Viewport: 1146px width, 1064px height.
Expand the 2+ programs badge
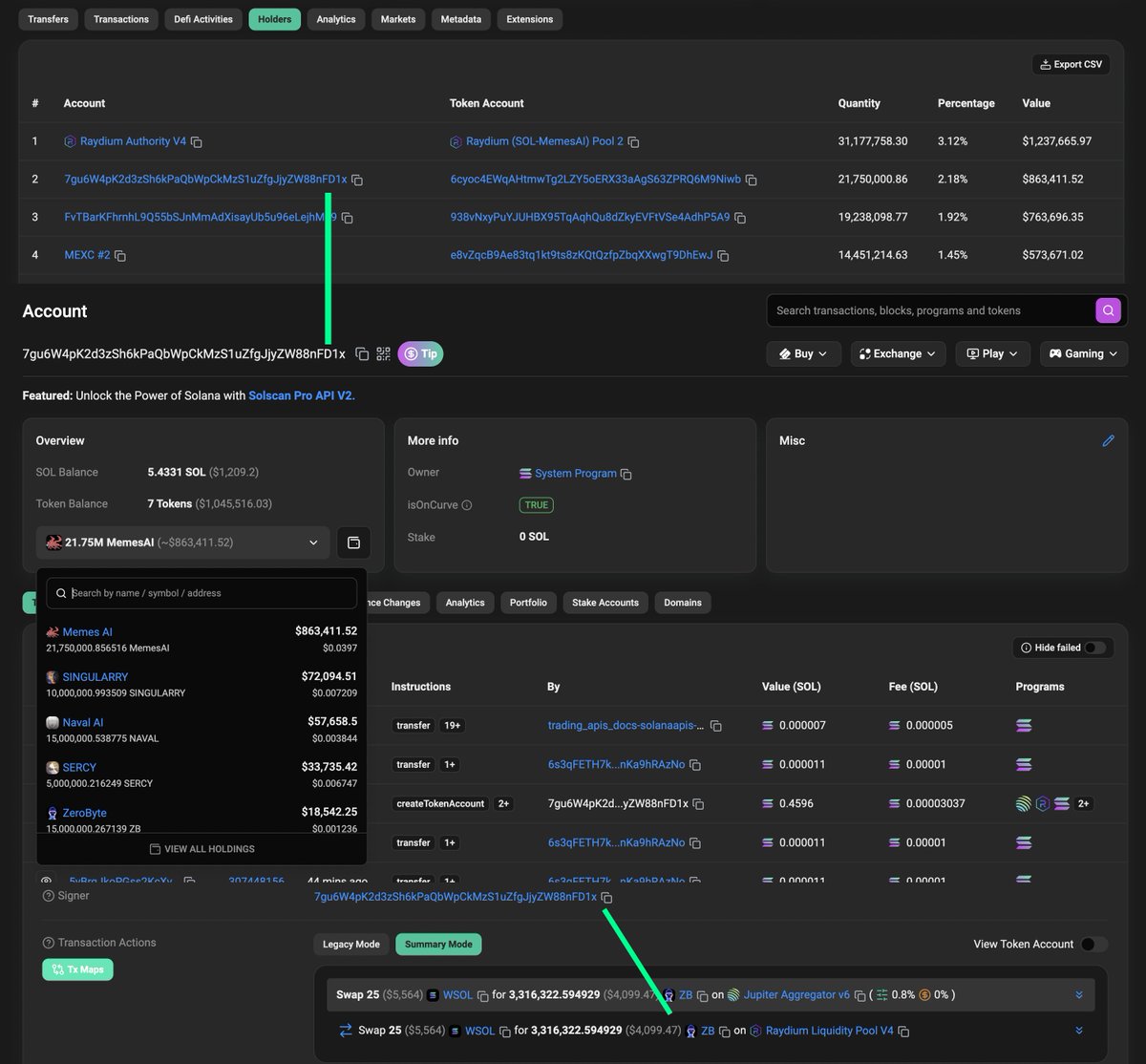click(1084, 804)
